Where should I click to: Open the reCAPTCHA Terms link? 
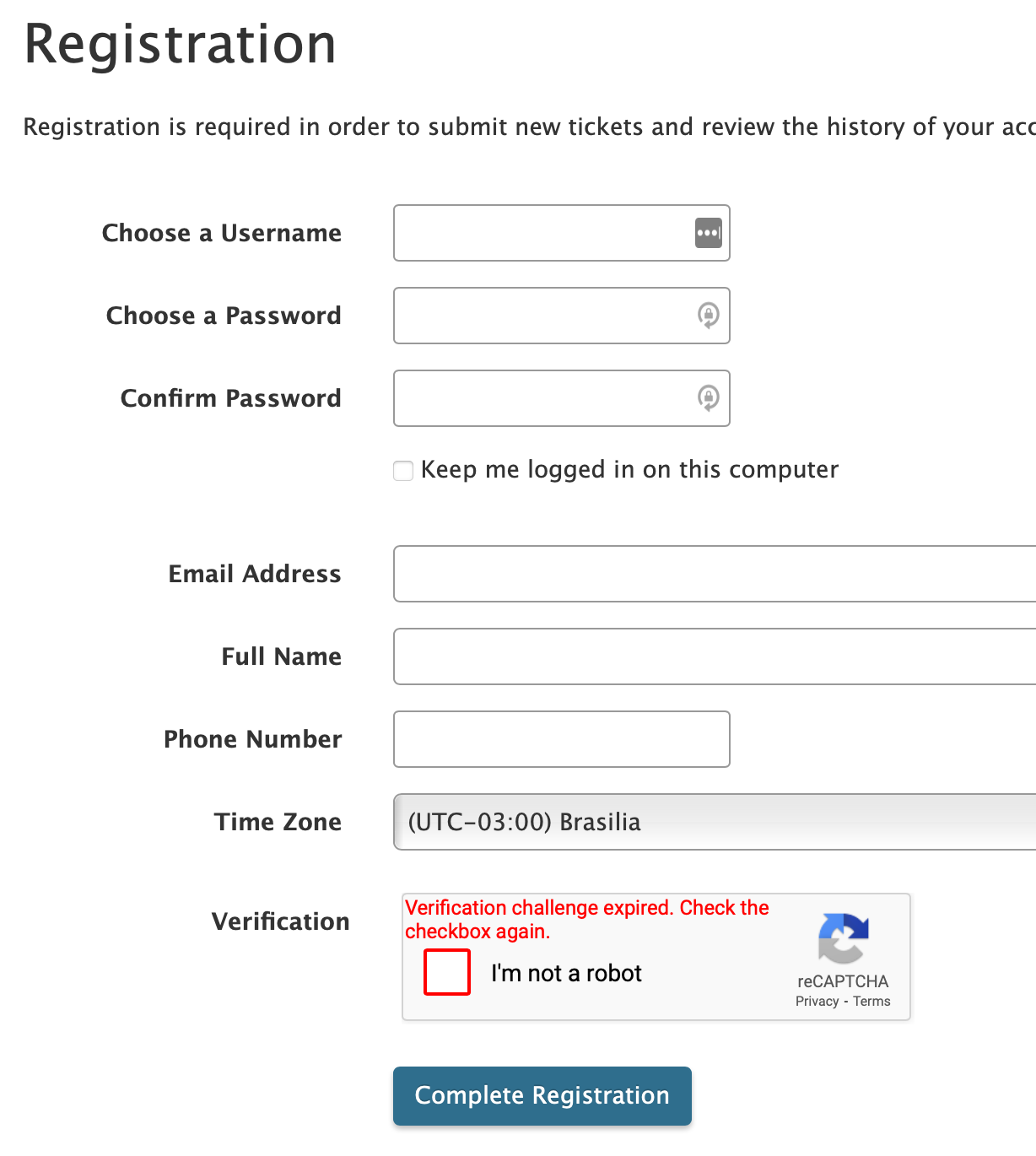pyautogui.click(x=871, y=1002)
